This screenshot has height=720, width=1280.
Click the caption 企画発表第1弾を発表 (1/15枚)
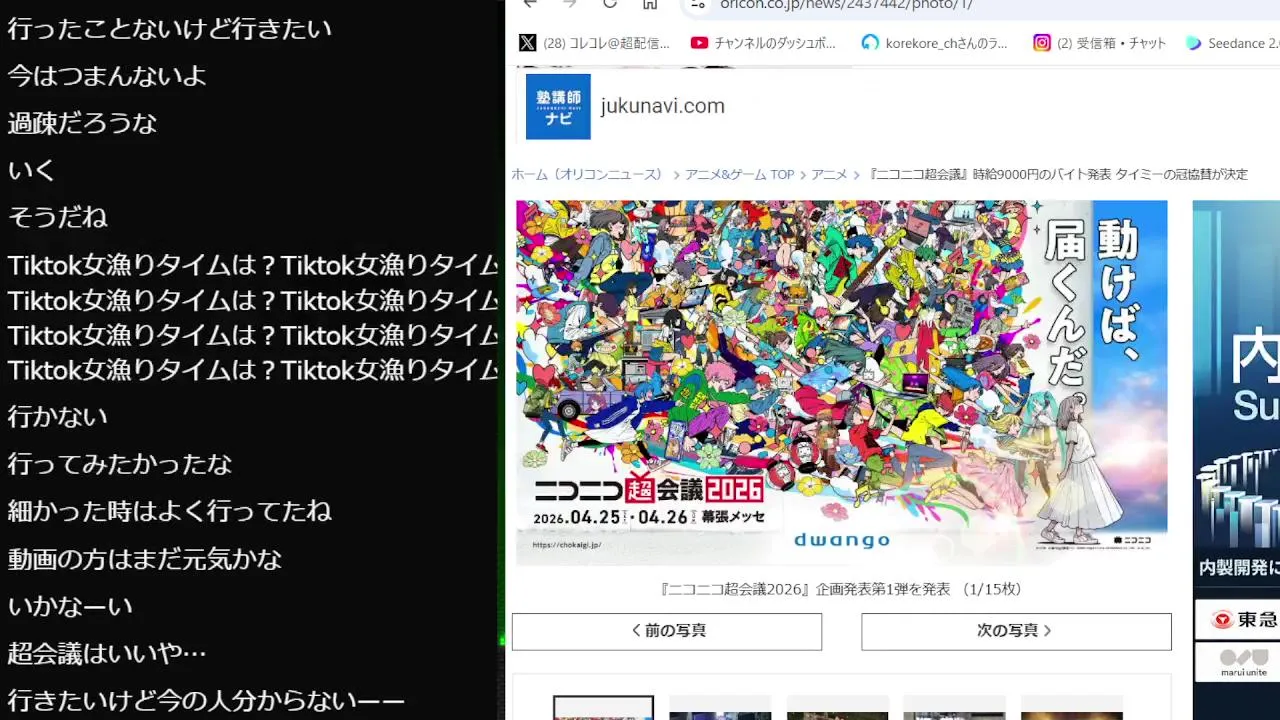coord(841,589)
